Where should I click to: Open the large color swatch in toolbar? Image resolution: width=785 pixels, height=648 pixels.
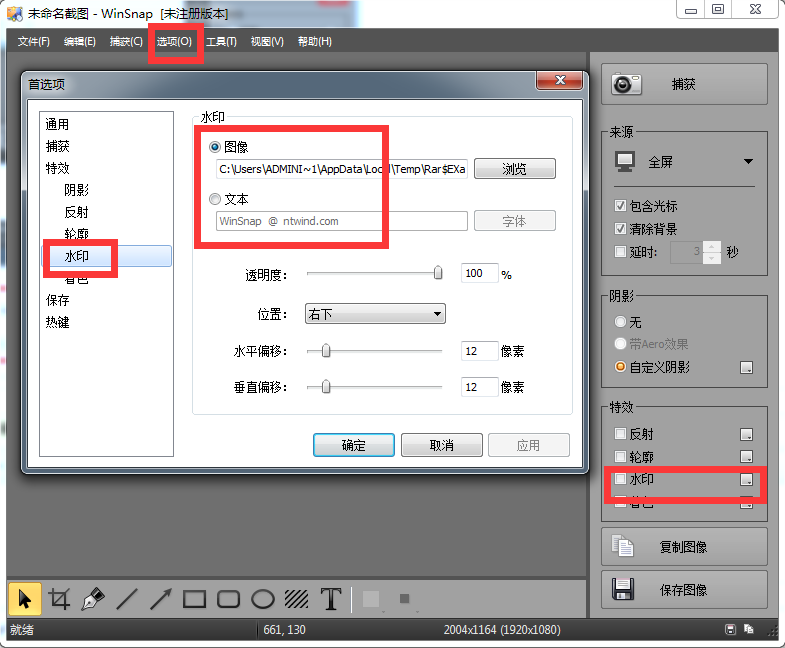(371, 599)
